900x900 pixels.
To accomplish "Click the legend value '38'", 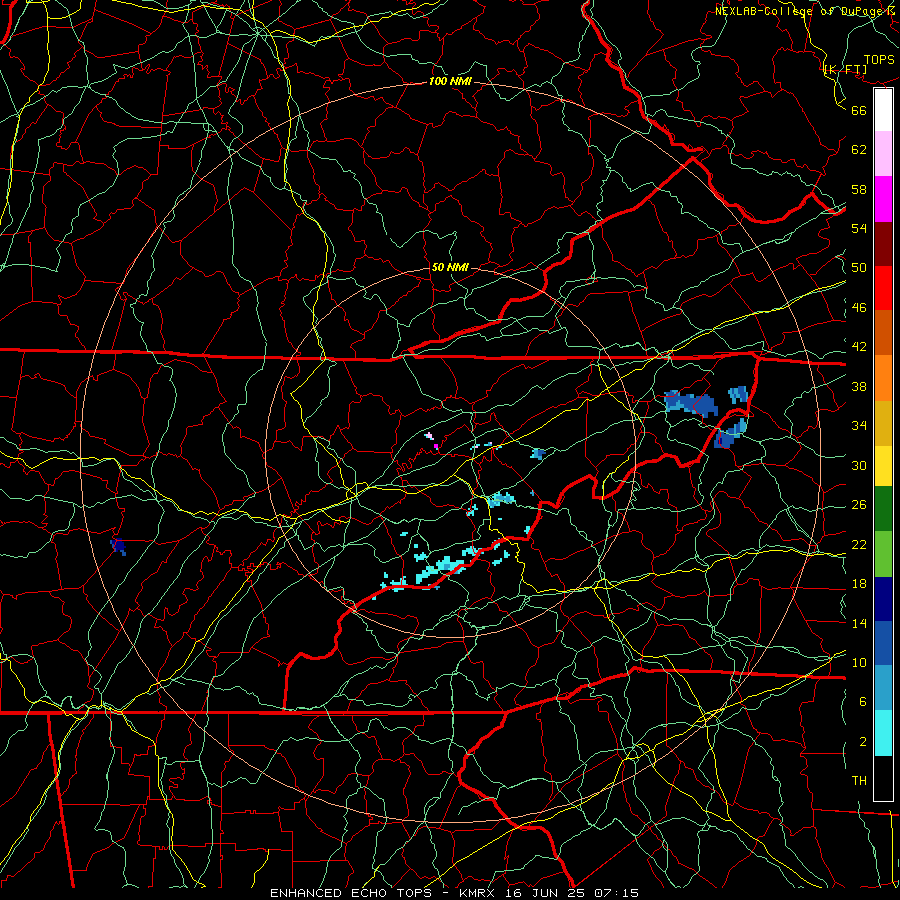I will pos(859,386).
